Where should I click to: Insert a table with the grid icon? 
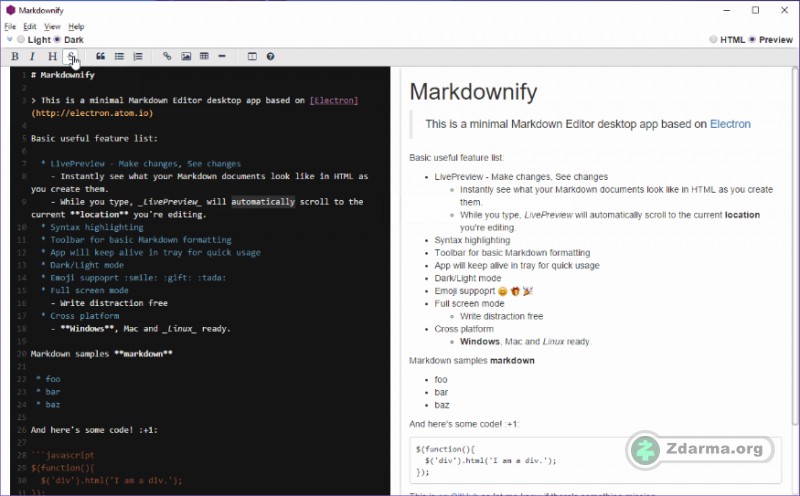pos(204,57)
